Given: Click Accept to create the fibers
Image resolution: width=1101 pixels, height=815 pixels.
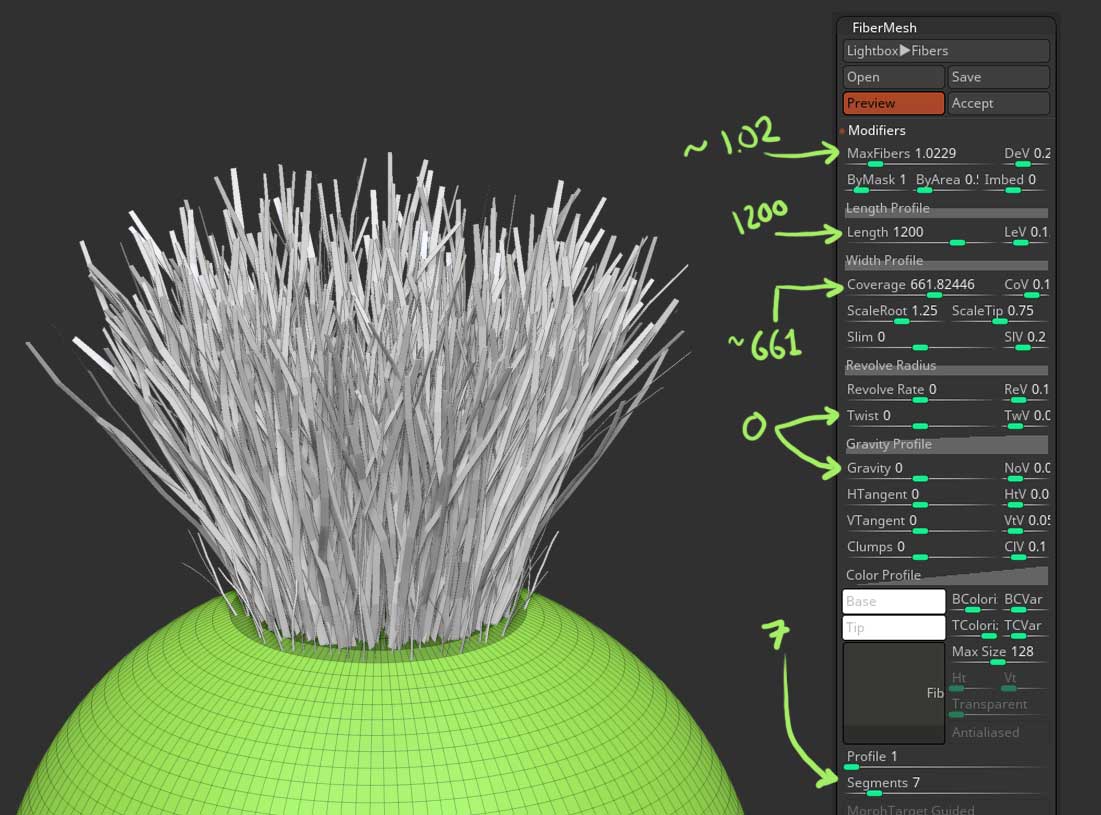Looking at the screenshot, I should pyautogui.click(x=998, y=103).
